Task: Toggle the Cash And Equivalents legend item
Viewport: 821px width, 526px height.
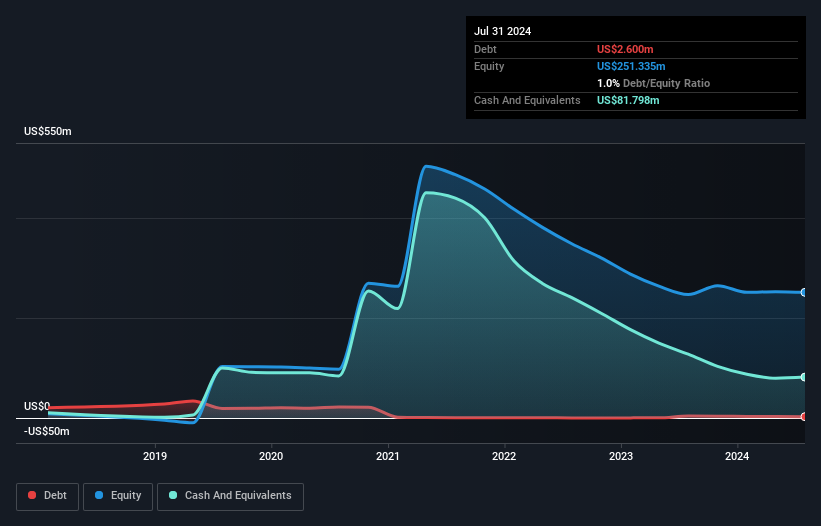Action: pos(230,496)
